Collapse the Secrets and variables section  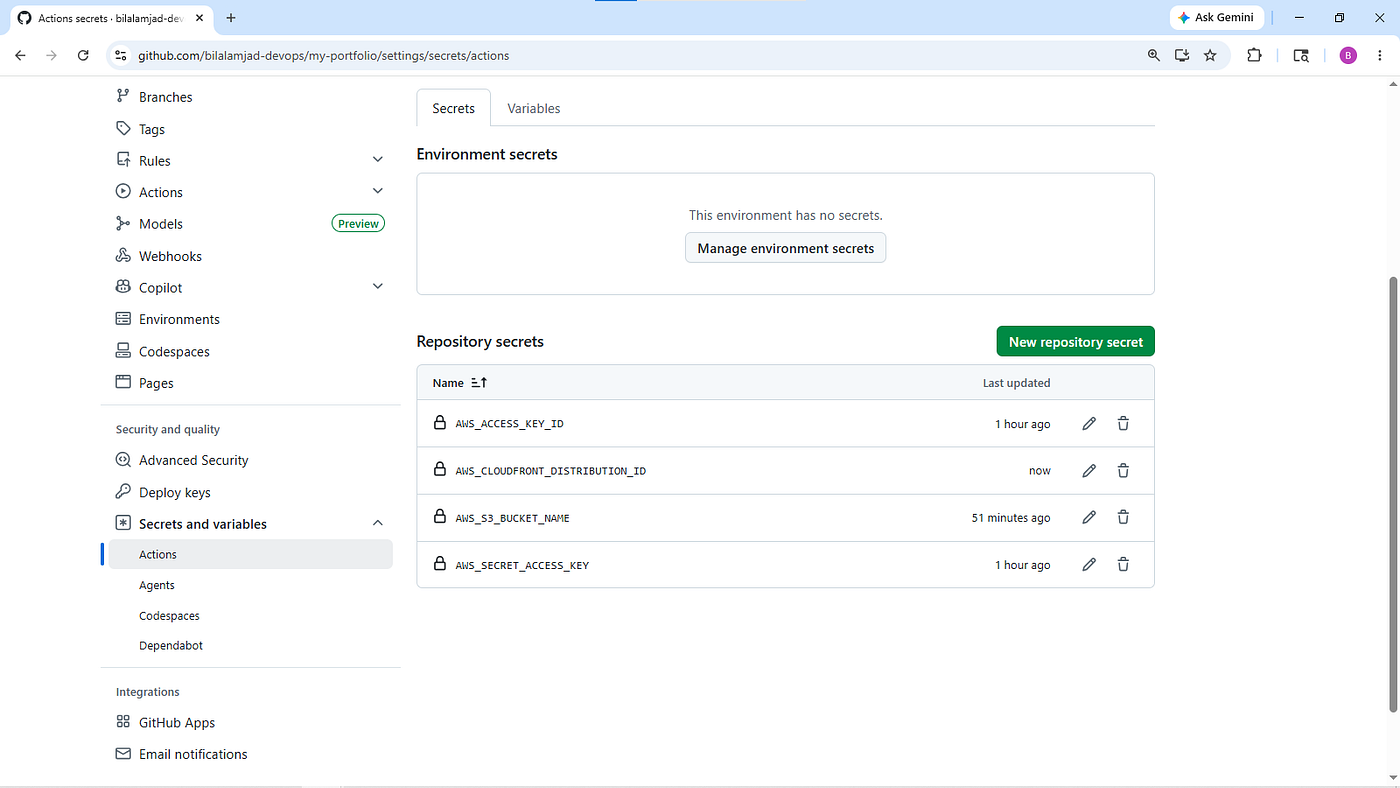pyautogui.click(x=378, y=523)
